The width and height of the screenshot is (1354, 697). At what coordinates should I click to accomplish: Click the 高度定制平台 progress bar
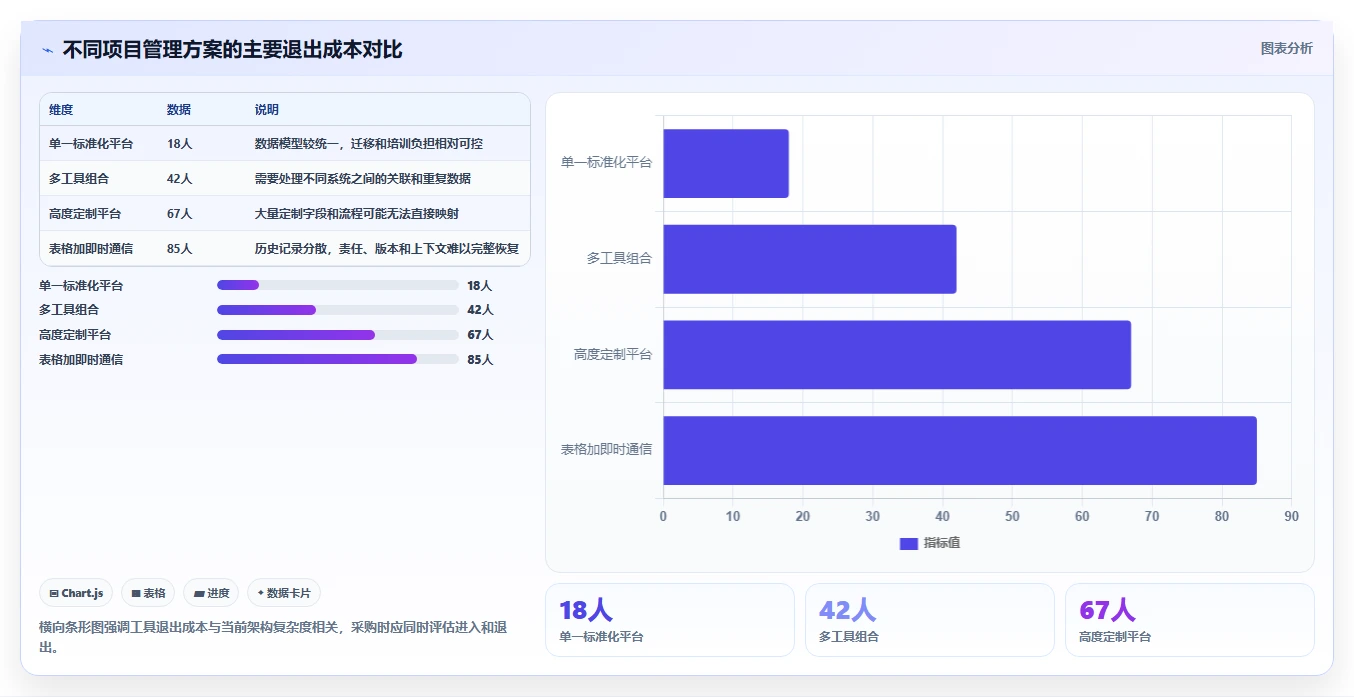pos(338,335)
